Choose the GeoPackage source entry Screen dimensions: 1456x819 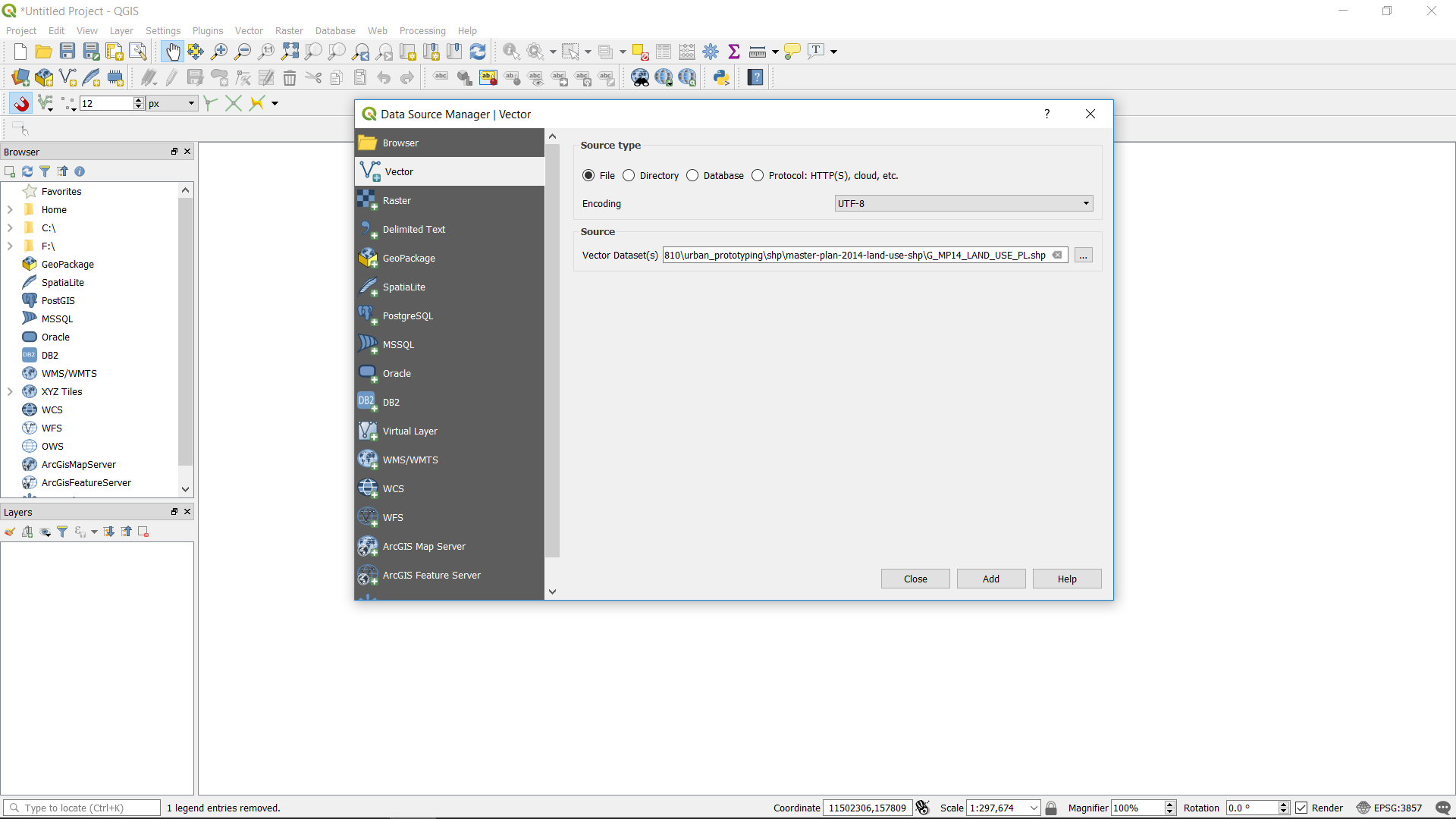(x=409, y=258)
